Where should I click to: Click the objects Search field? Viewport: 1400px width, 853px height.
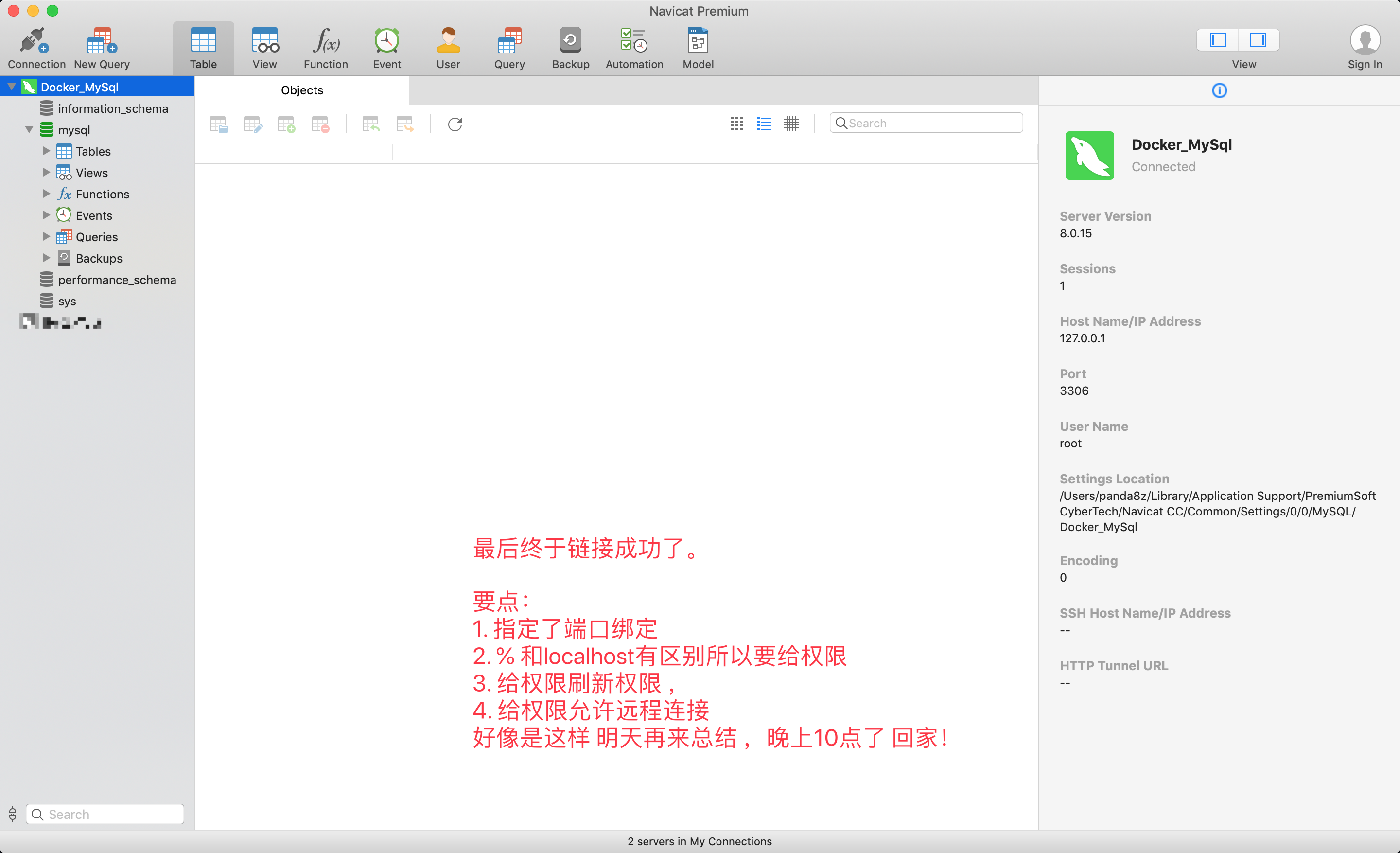point(926,124)
